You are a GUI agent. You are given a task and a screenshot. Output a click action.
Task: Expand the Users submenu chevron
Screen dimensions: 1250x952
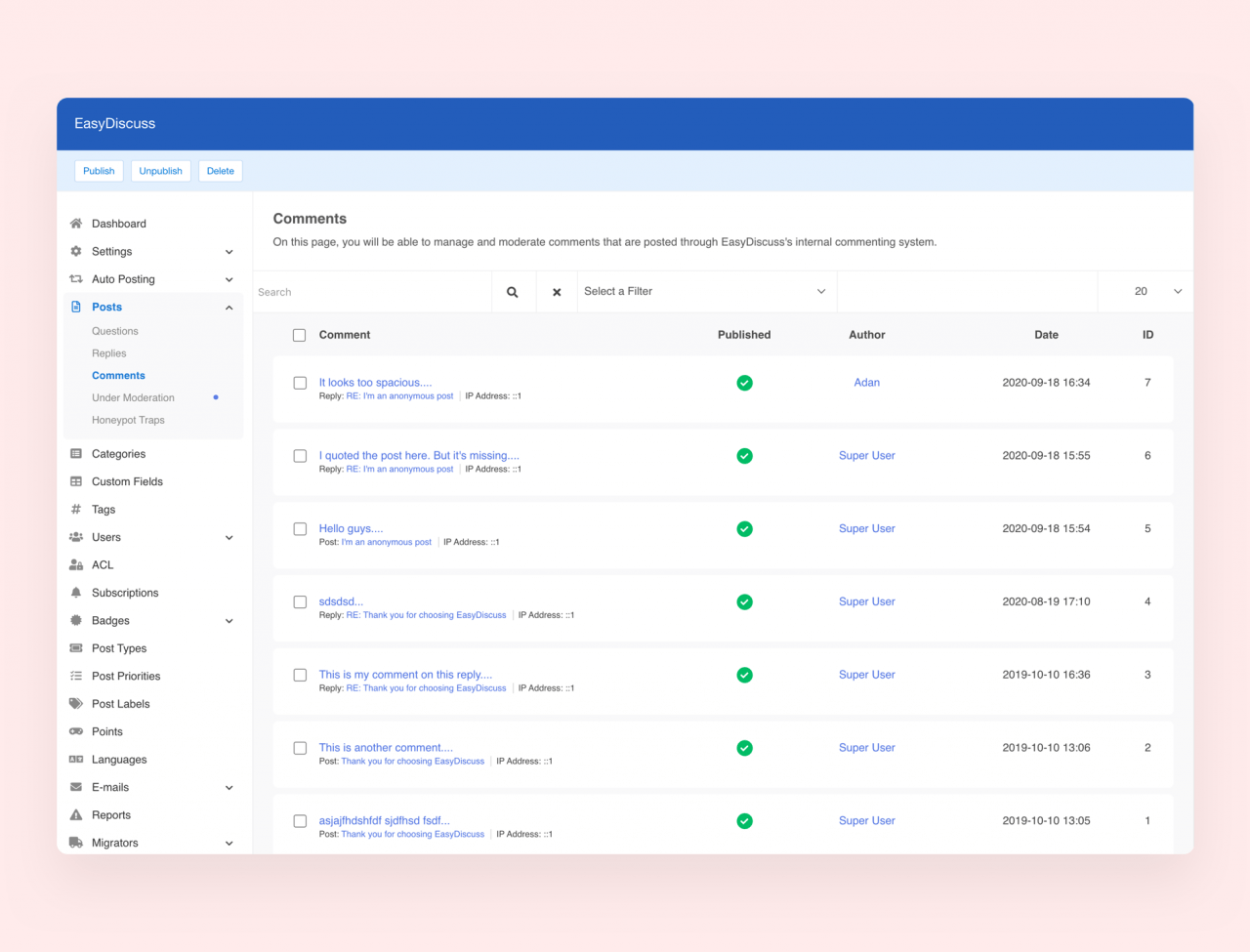(229, 538)
